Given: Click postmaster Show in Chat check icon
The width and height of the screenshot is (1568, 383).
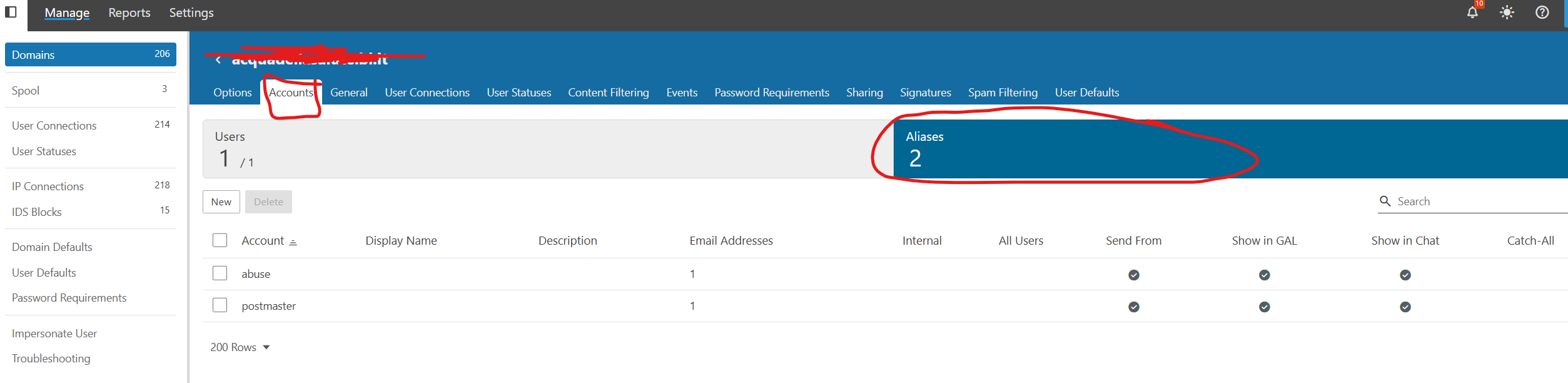Looking at the screenshot, I should click(x=1405, y=307).
